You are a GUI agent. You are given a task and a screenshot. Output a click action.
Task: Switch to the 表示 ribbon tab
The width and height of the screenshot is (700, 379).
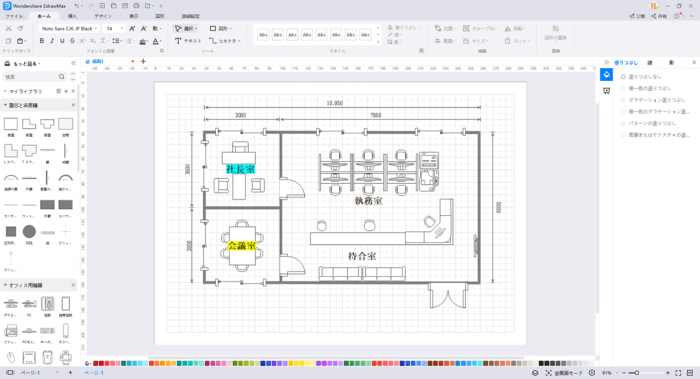point(133,16)
